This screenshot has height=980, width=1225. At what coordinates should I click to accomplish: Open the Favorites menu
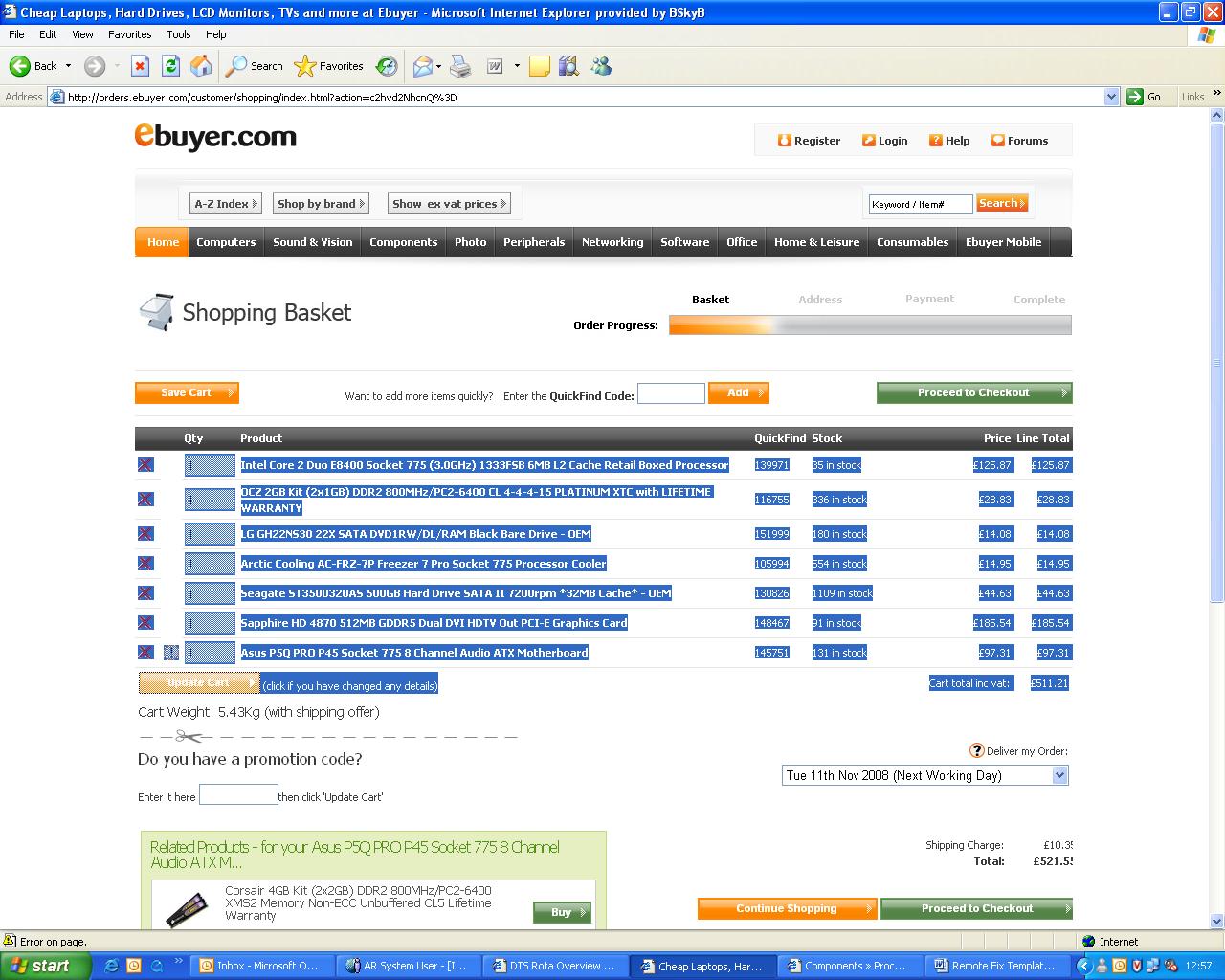pos(129,34)
